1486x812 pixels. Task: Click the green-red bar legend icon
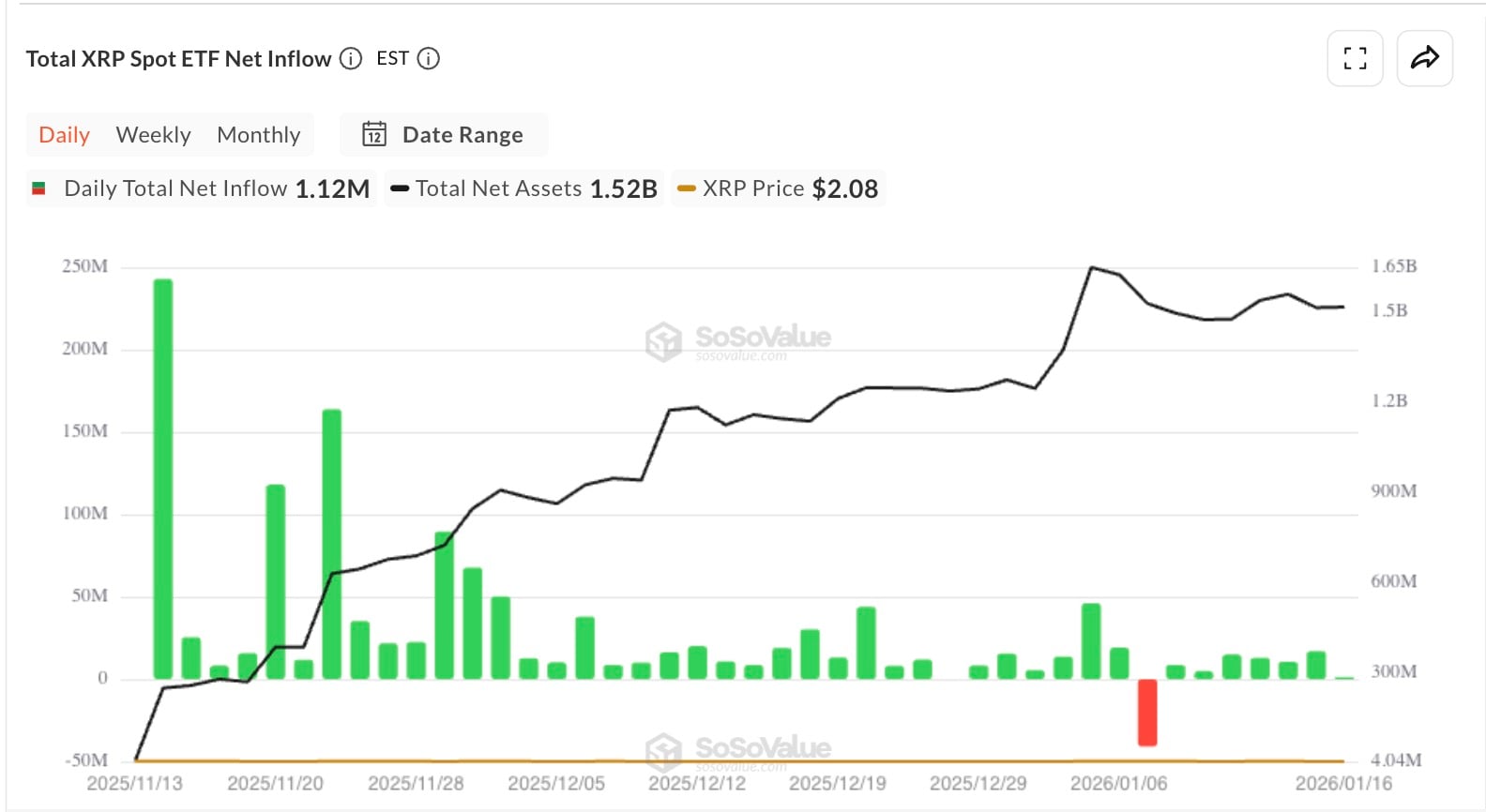click(38, 188)
